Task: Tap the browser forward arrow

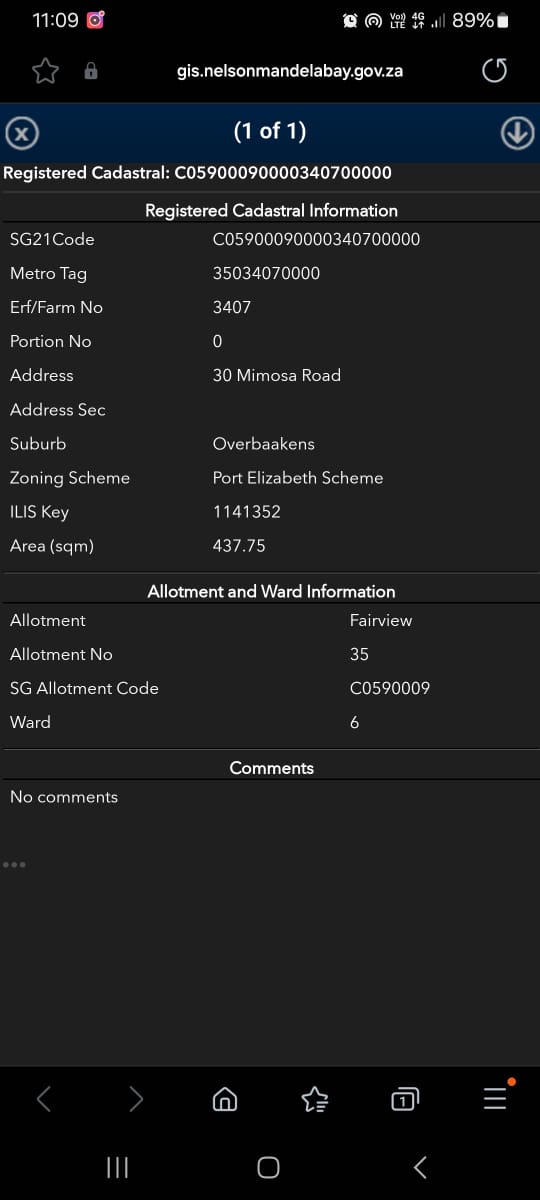Action: [x=135, y=1099]
